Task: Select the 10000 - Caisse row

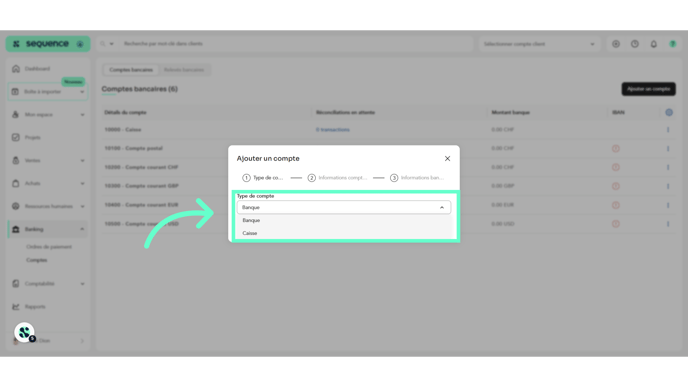Action: click(x=389, y=130)
